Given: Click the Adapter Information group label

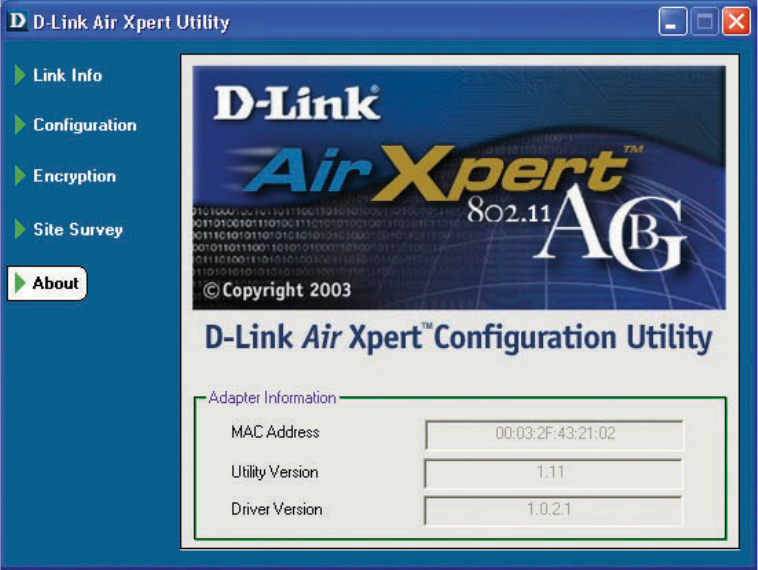Looking at the screenshot, I should 272,398.
